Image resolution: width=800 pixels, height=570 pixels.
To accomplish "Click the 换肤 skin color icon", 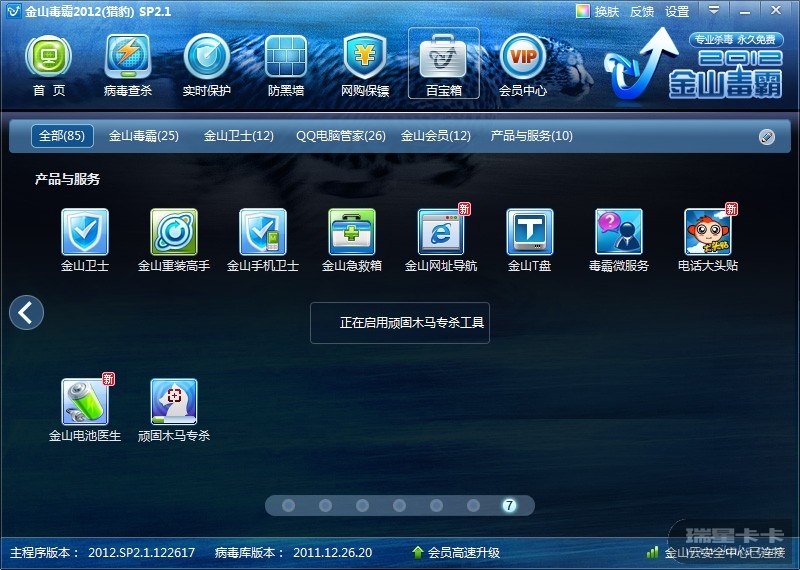I will 582,11.
